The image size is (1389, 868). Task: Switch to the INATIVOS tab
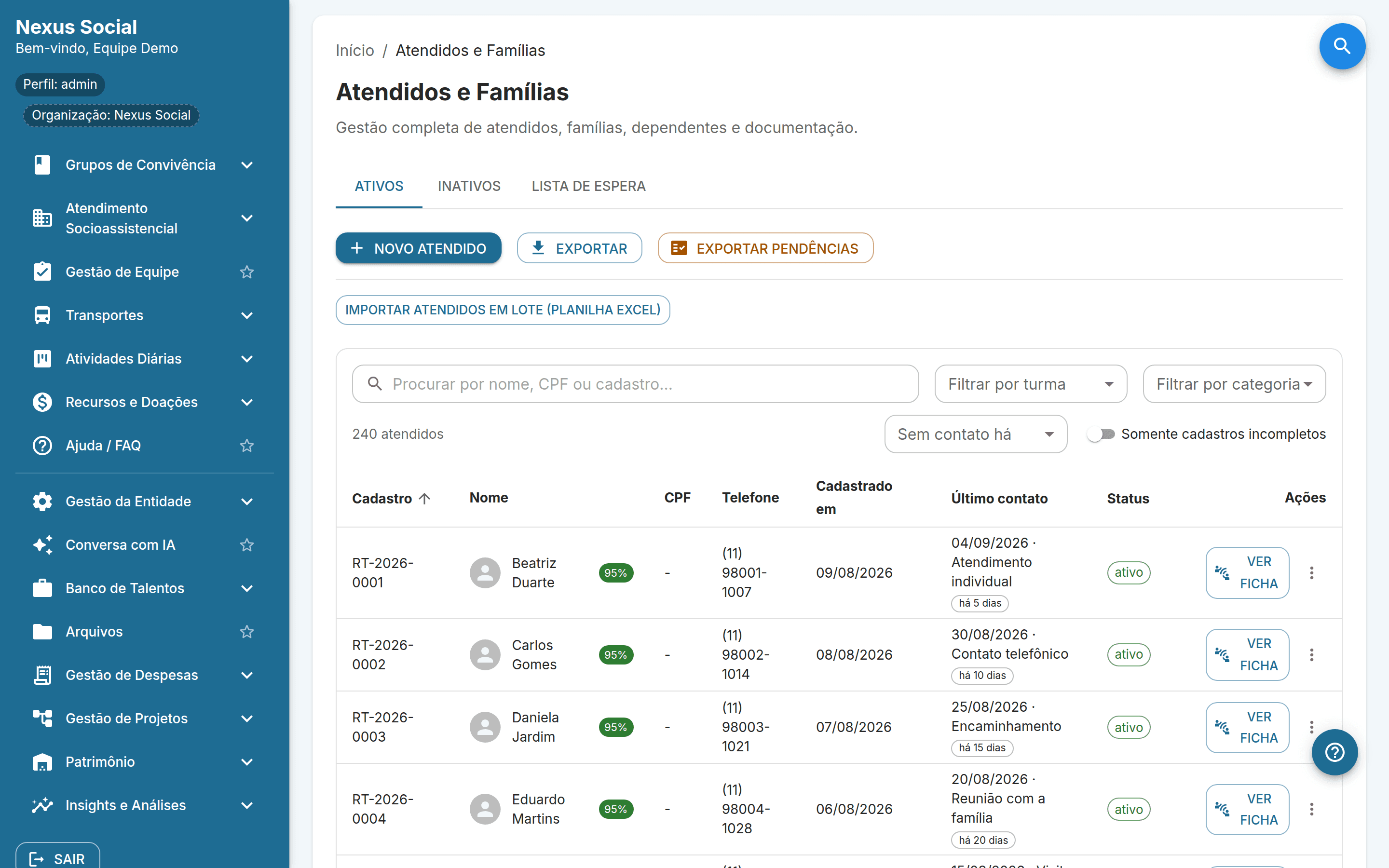point(469,186)
